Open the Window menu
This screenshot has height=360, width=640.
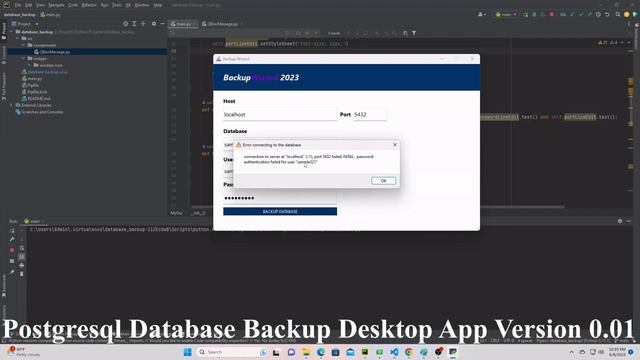click(x=142, y=5)
